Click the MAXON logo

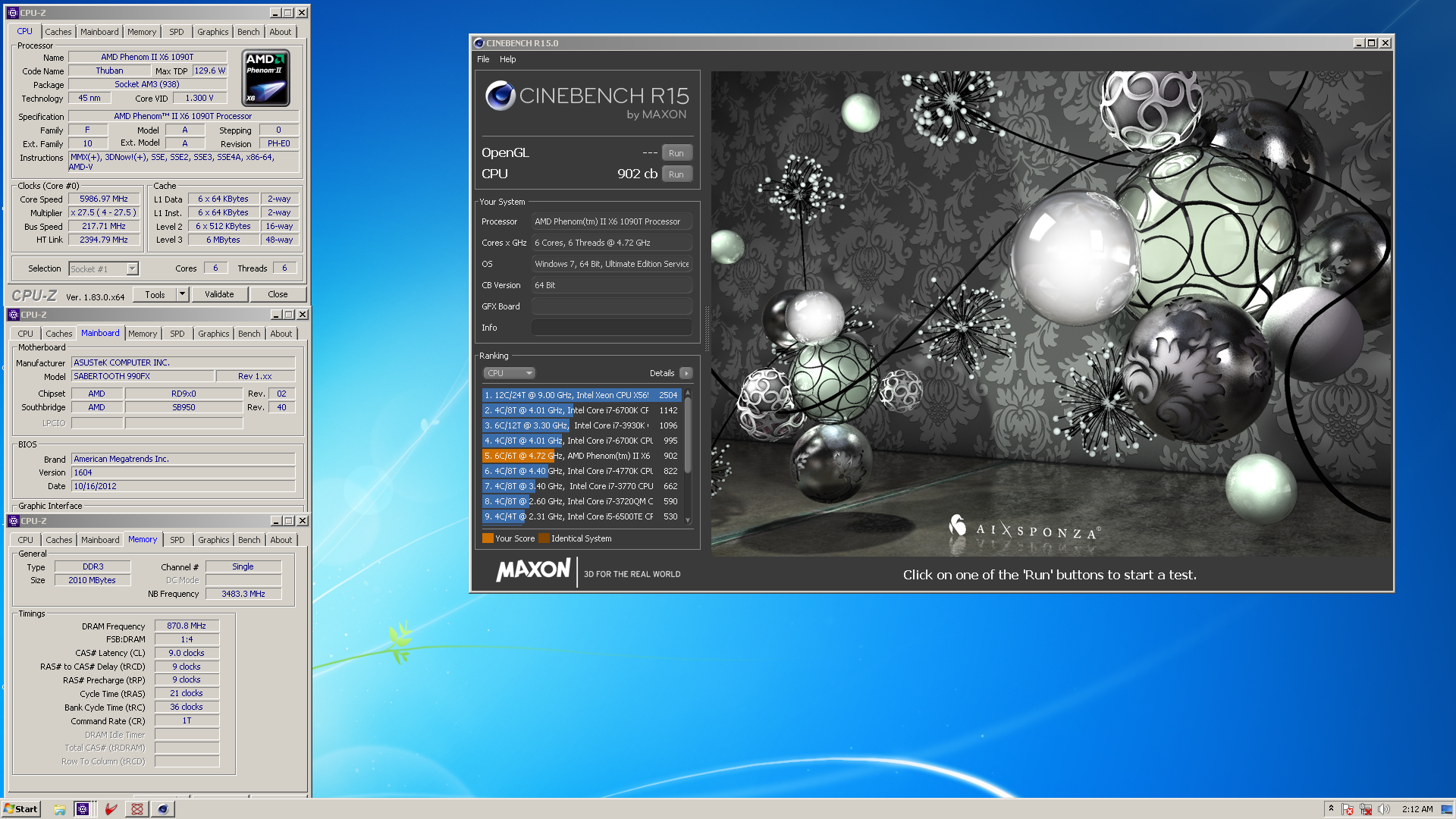coord(533,570)
